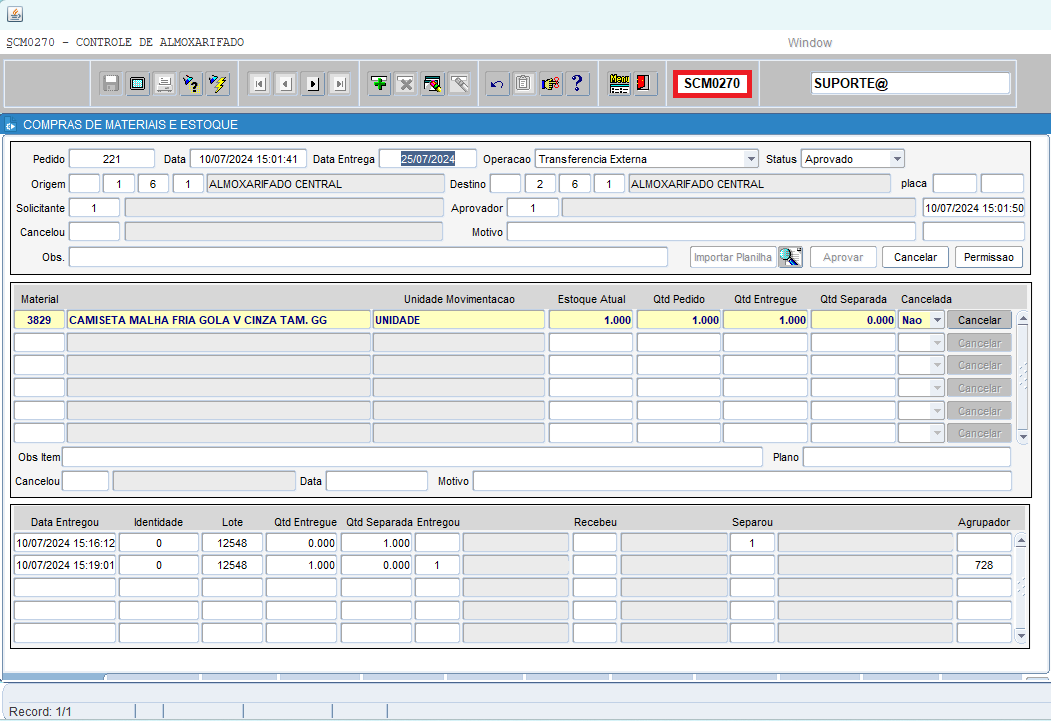
Task: Go to first record arrow icon
Action: coord(259,84)
